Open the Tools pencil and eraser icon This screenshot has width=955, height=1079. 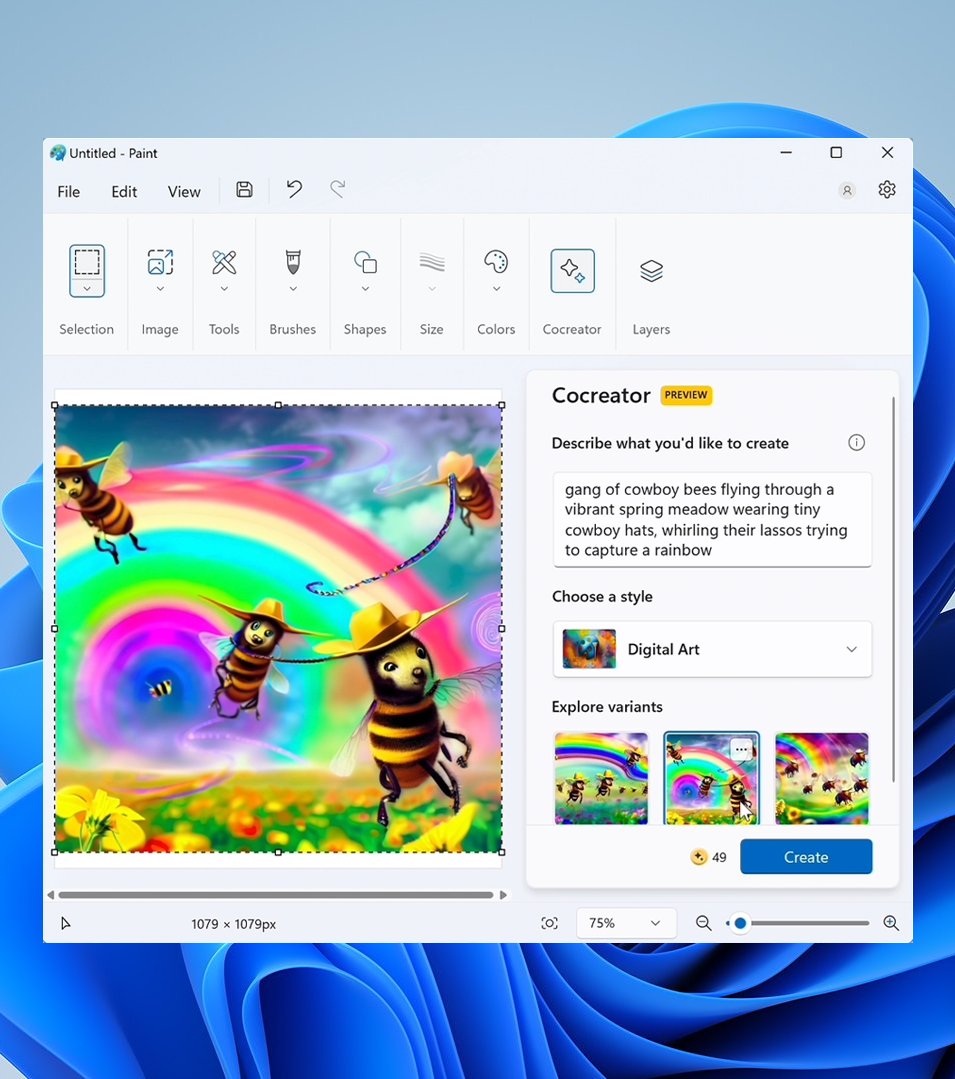(224, 262)
